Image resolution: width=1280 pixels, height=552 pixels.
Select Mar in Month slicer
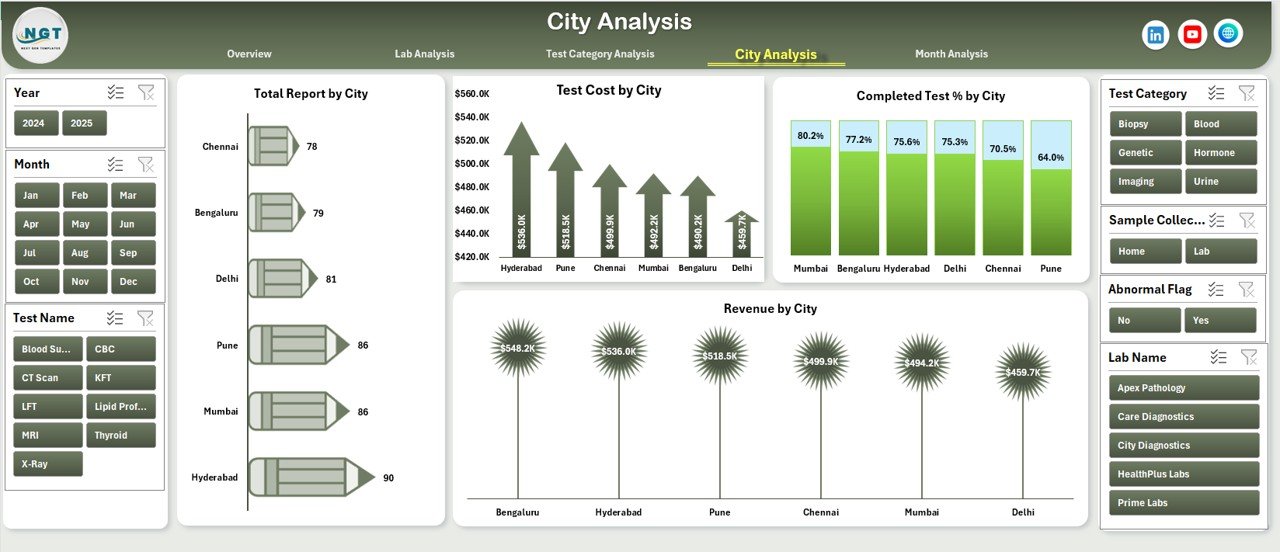(x=133, y=195)
